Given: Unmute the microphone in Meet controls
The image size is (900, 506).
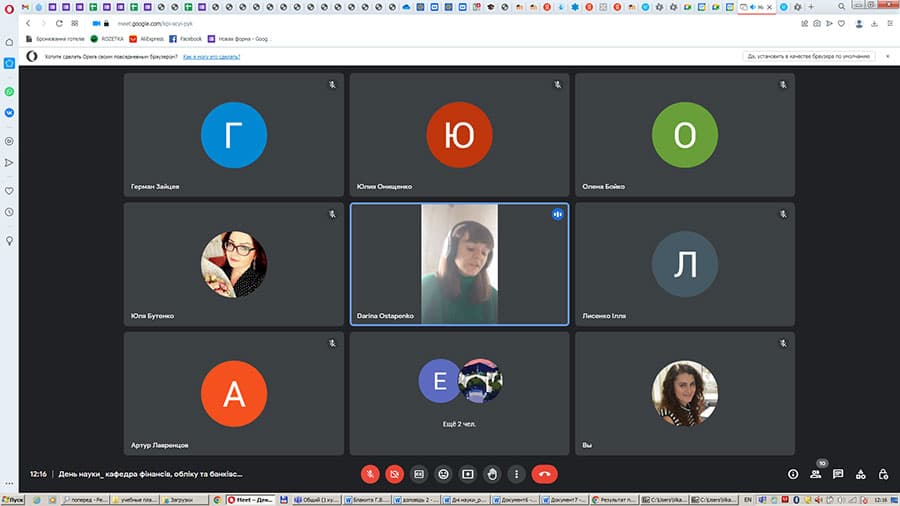Looking at the screenshot, I should point(370,474).
